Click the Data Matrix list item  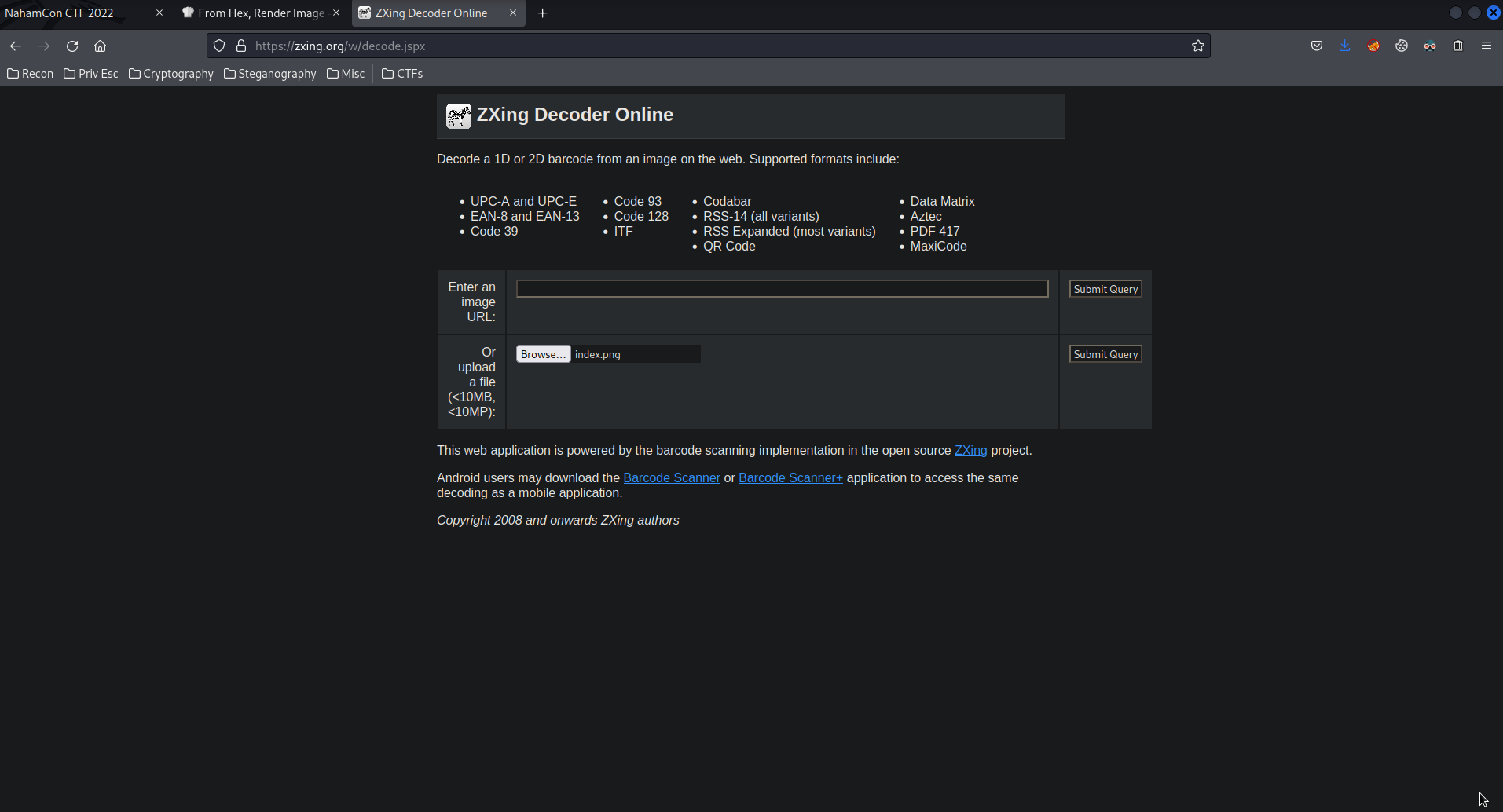(x=942, y=202)
